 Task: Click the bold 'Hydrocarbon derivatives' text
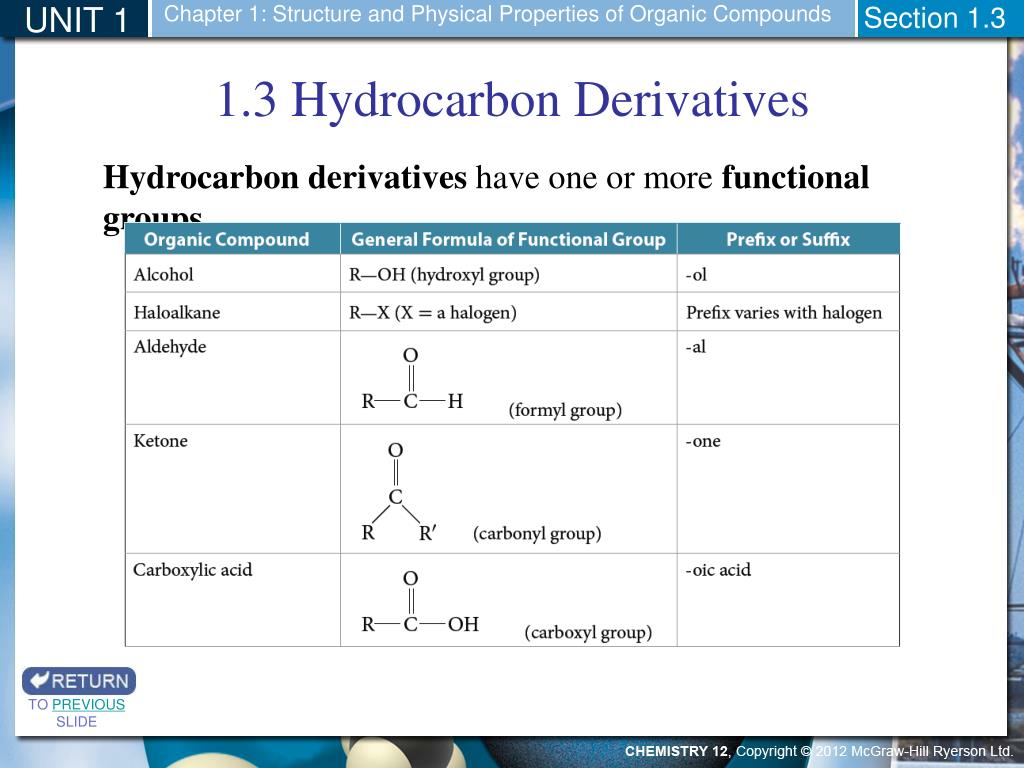pos(285,178)
